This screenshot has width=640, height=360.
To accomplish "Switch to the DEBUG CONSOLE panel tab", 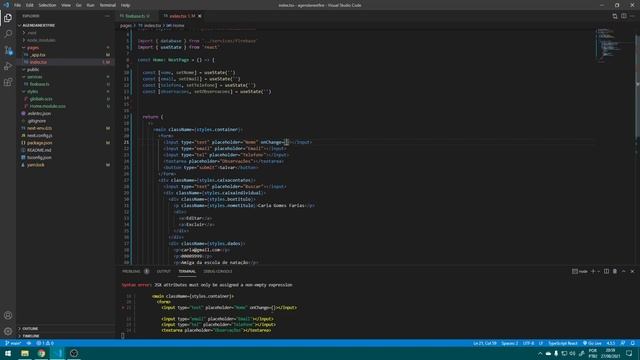I will click(218, 271).
